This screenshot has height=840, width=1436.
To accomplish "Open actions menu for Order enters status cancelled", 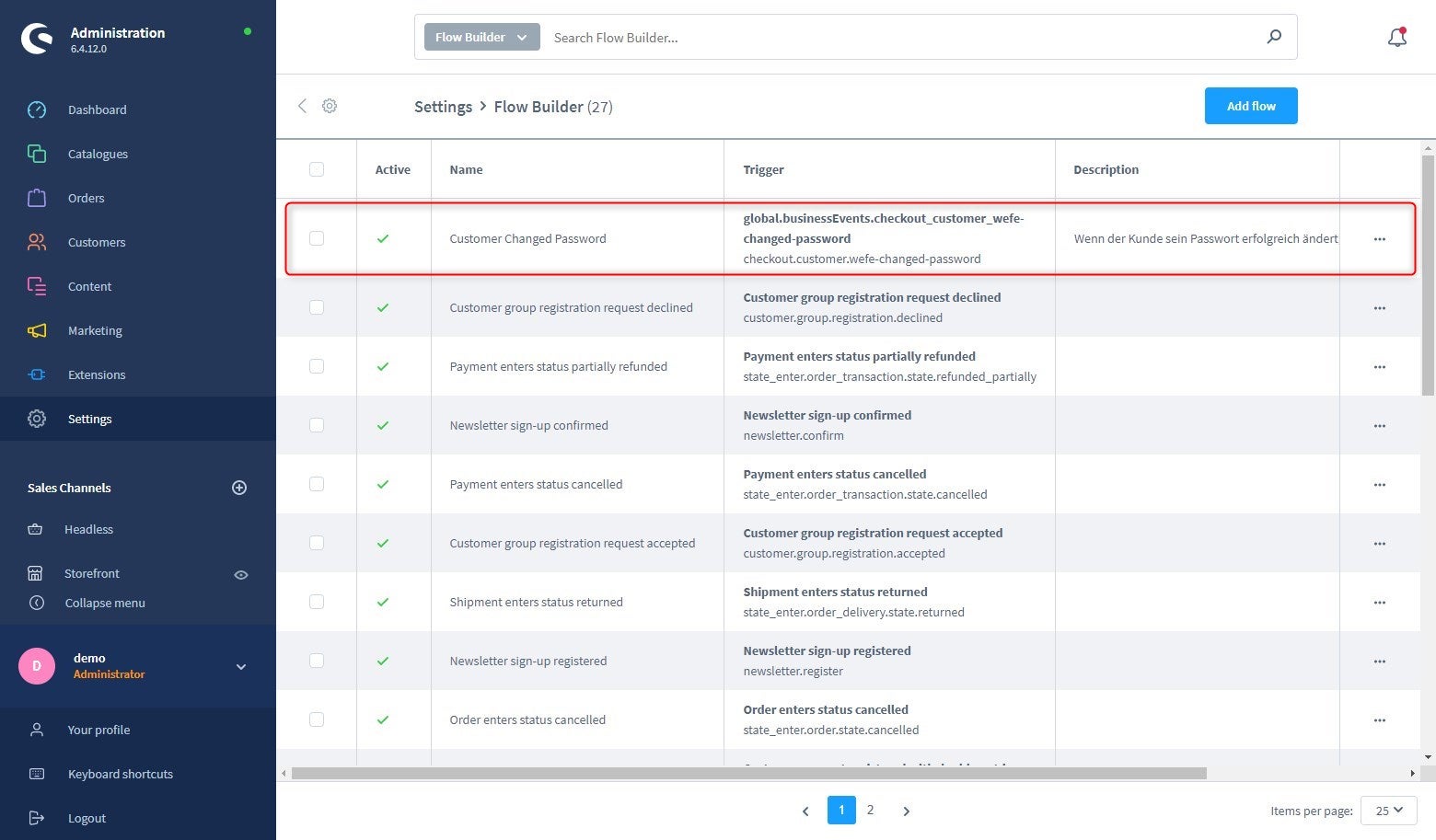I will point(1379,720).
